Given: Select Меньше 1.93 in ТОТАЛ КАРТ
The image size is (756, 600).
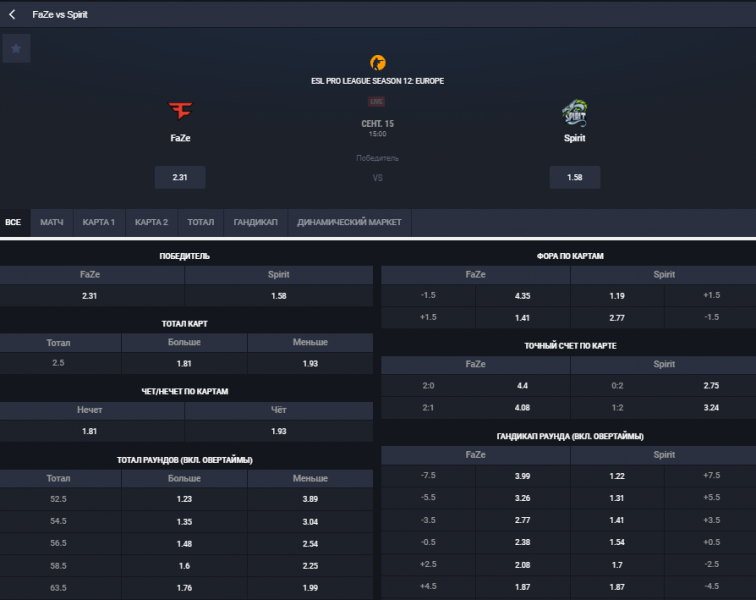Looking at the screenshot, I should [310, 363].
